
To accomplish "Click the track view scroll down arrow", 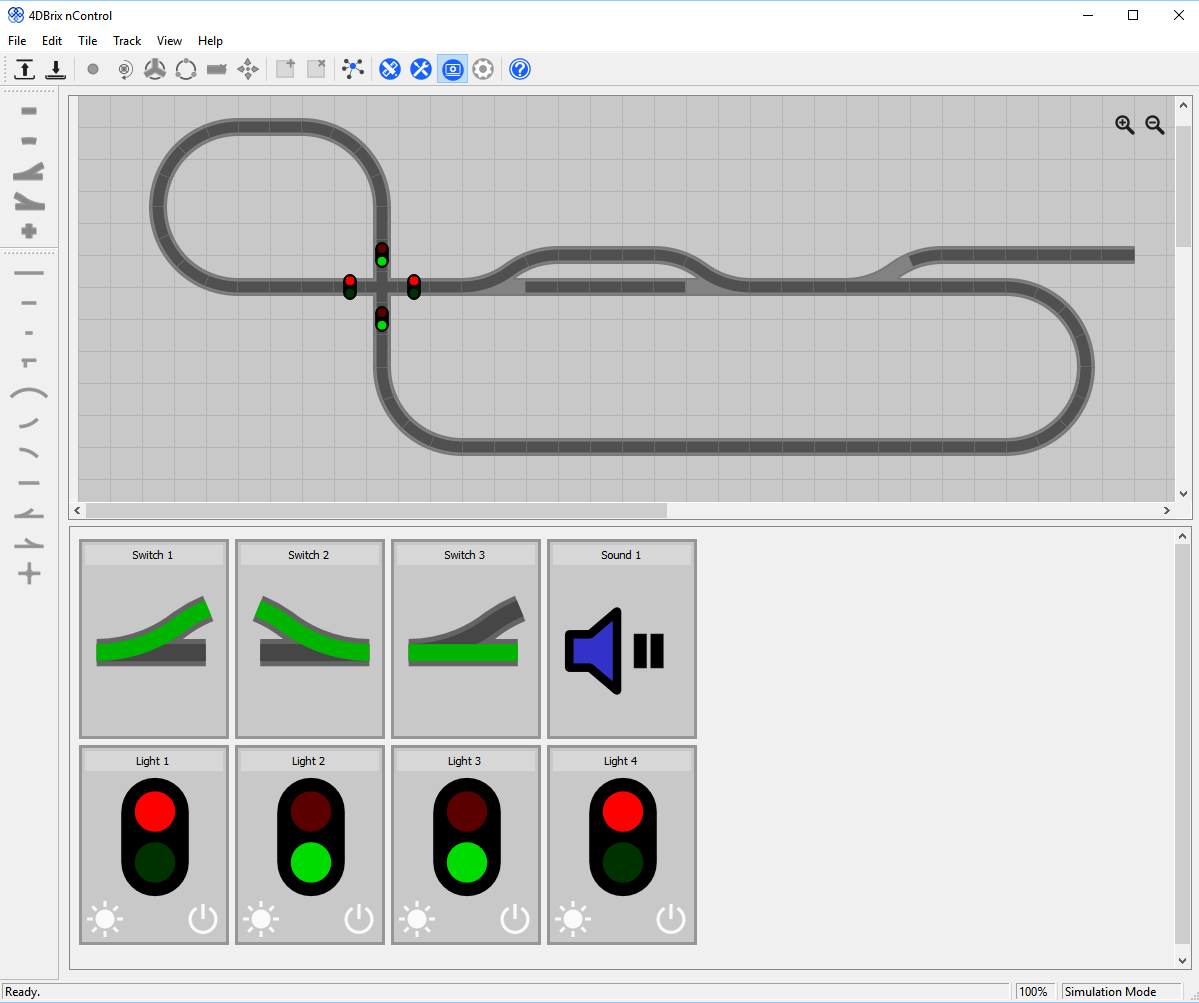I will pos(1183,494).
